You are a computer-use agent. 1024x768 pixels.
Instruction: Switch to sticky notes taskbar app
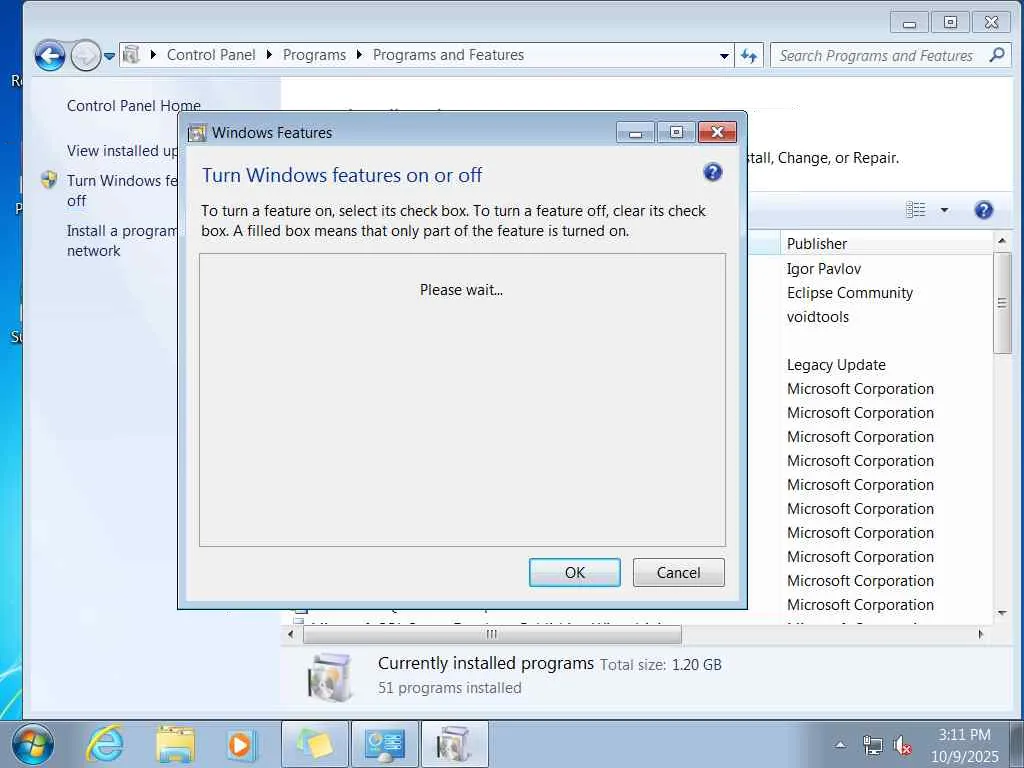click(315, 744)
